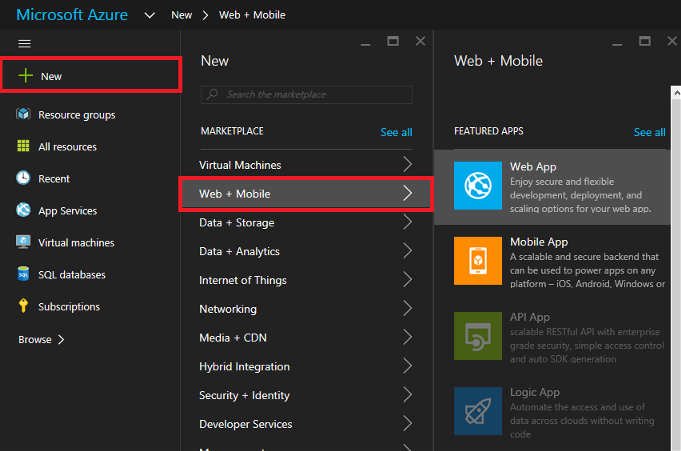Viewport: 681px width, 451px height.
Task: Close the New blade
Action: pos(420,41)
